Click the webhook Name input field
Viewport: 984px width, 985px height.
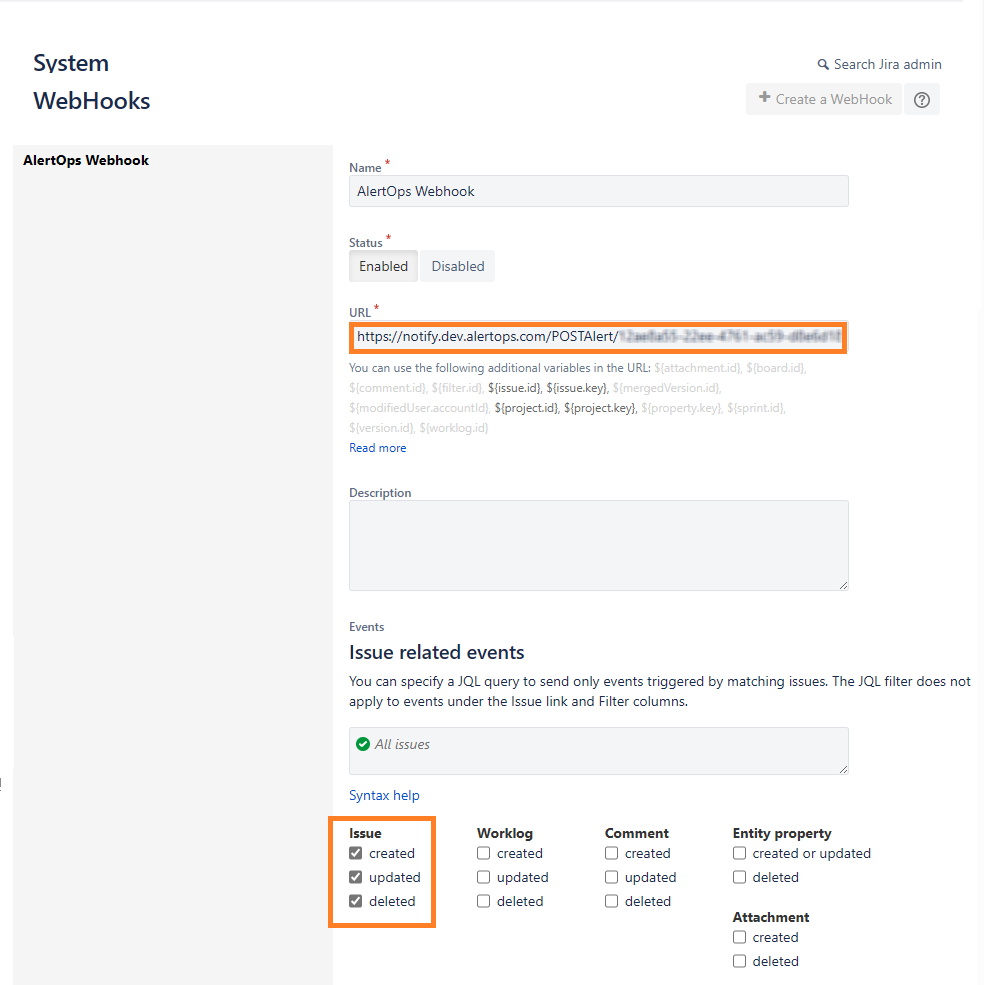[x=598, y=191]
